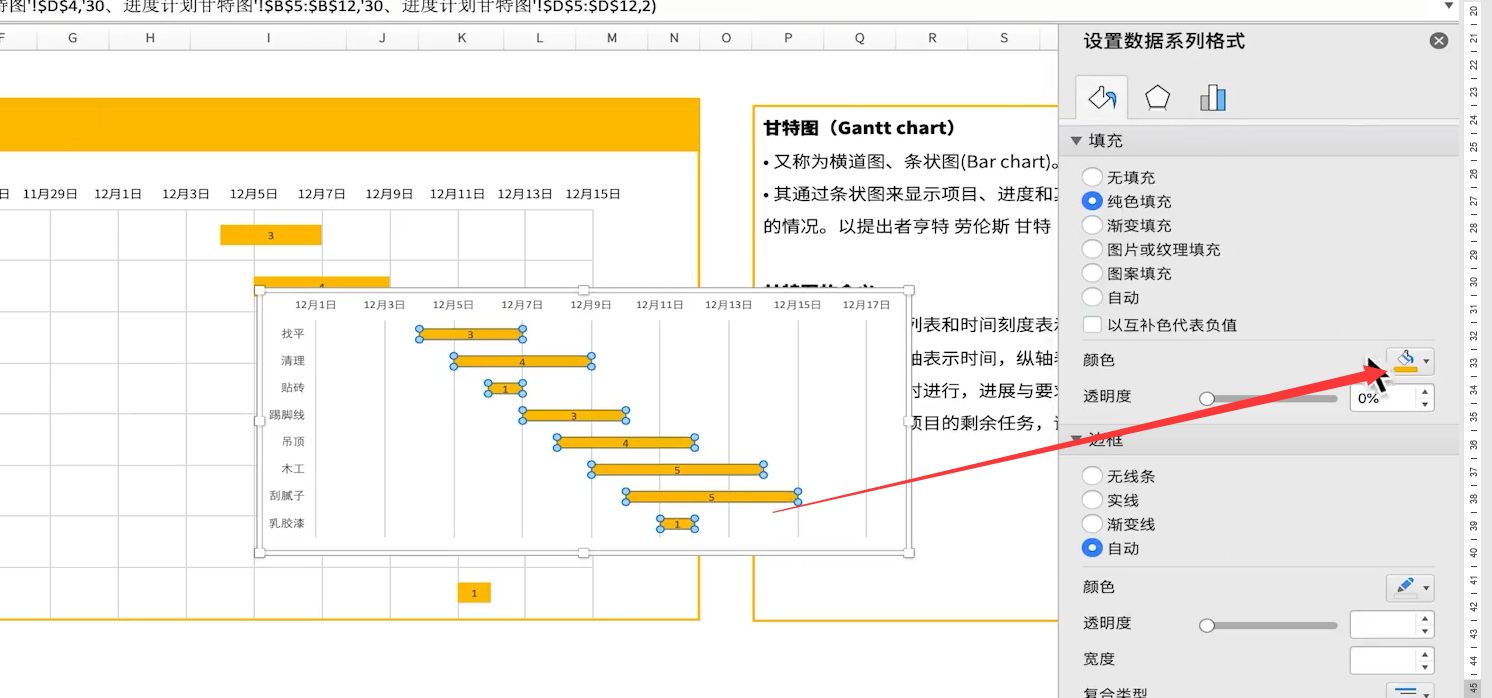Image resolution: width=1492 pixels, height=698 pixels.
Task: Click the fill transparency 0% field
Action: point(1384,398)
